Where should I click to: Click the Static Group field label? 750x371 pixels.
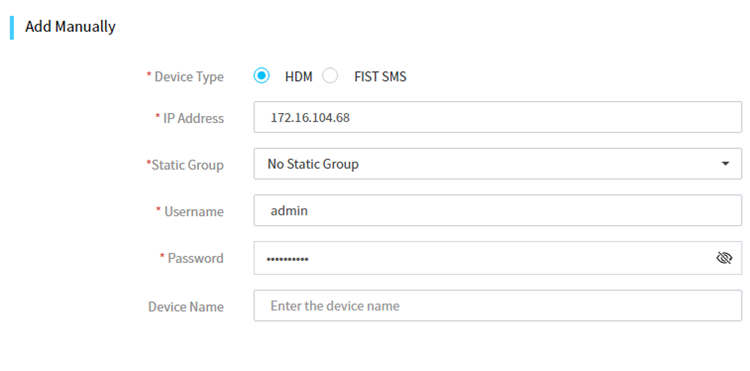point(185,165)
